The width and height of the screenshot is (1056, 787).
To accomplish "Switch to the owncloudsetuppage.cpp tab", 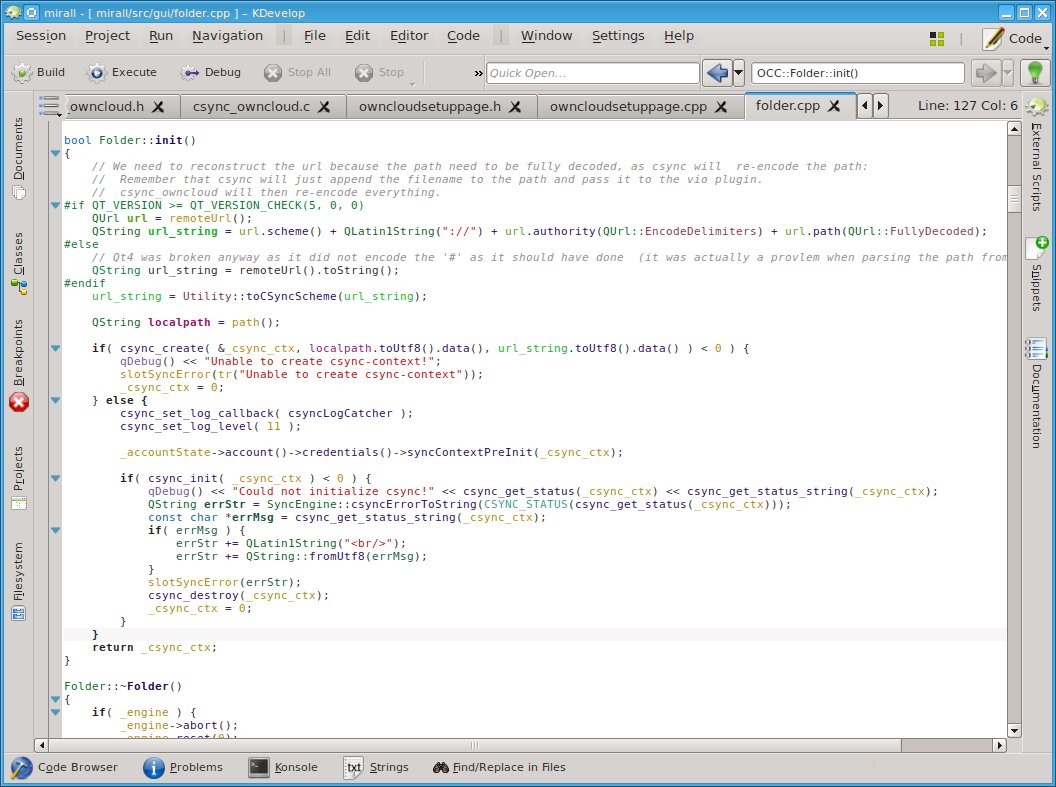I will click(628, 106).
